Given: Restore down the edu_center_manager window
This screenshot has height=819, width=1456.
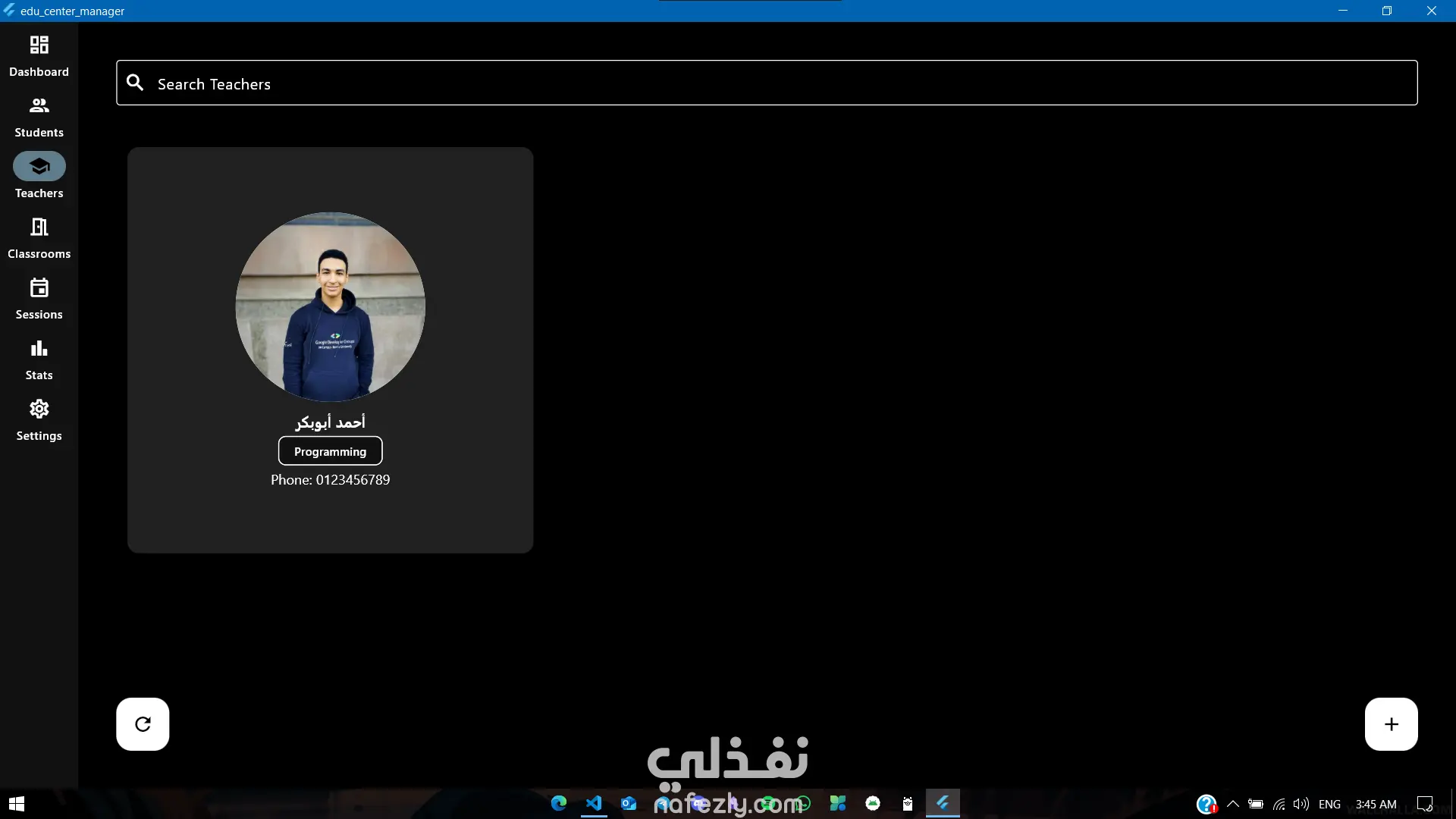Looking at the screenshot, I should click(x=1387, y=11).
